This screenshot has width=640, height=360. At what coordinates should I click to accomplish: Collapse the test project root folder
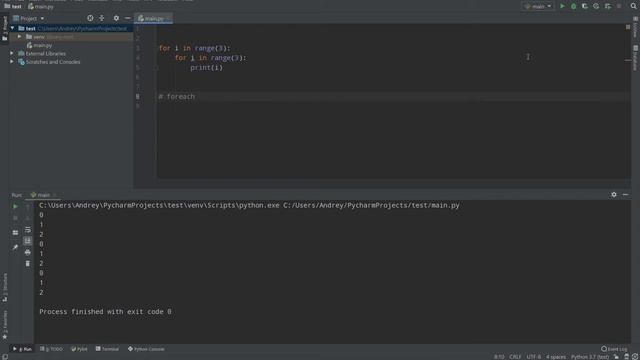pos(13,28)
